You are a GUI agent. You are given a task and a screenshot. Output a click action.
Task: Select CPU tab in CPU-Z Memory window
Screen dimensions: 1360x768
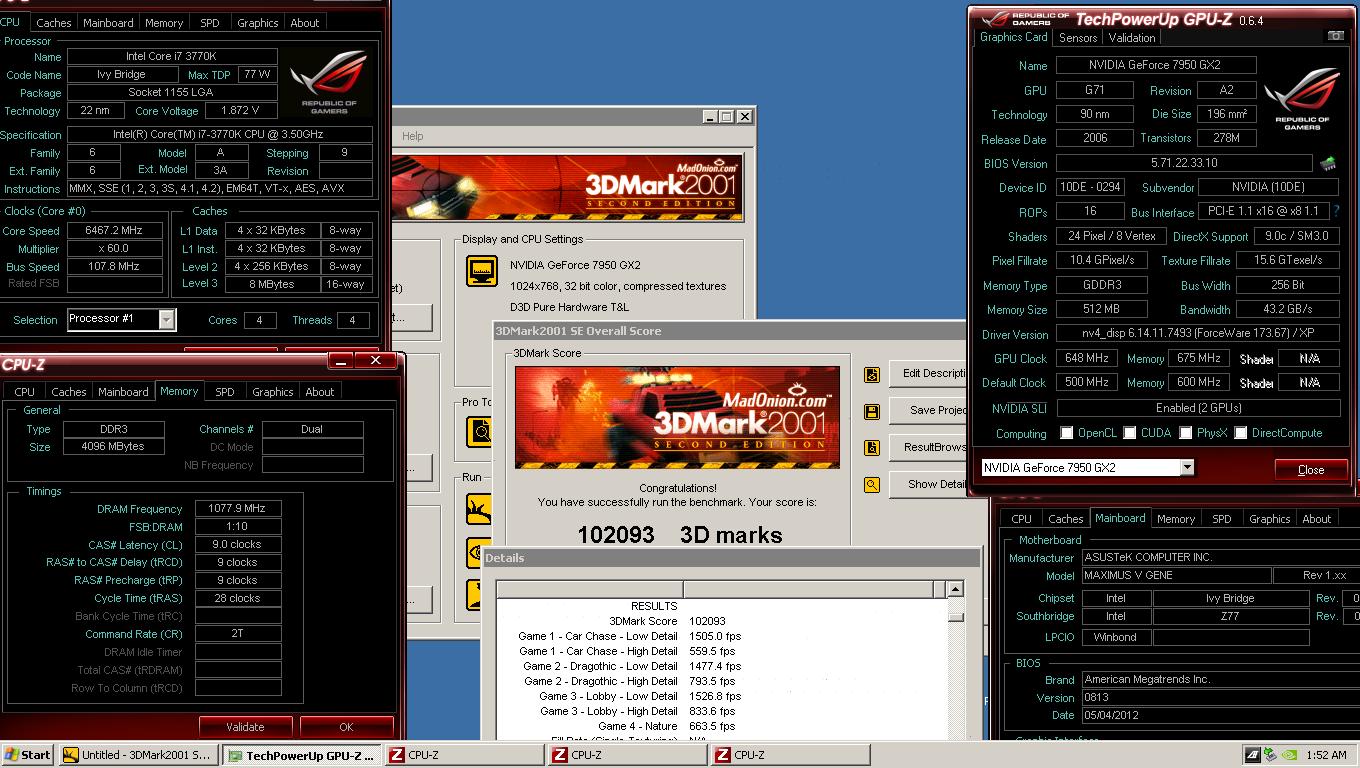point(25,392)
